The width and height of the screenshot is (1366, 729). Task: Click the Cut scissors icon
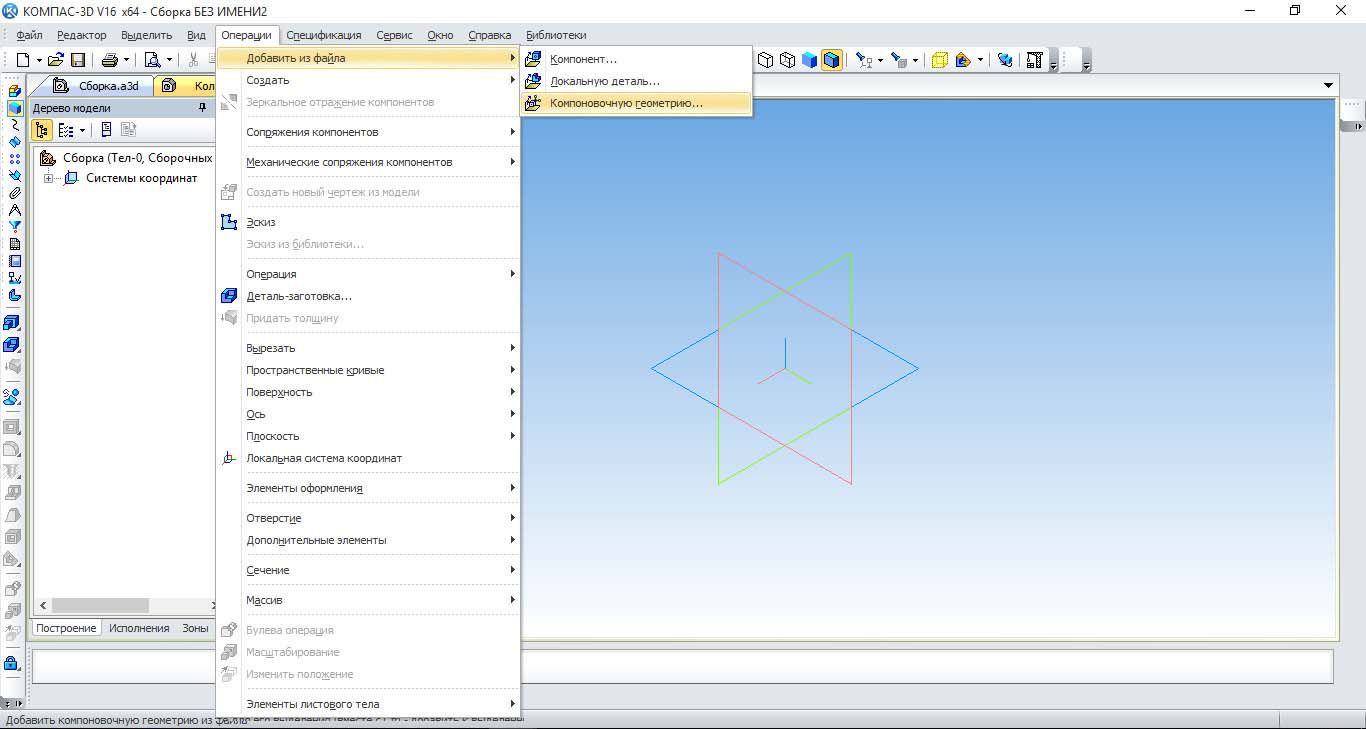193,60
